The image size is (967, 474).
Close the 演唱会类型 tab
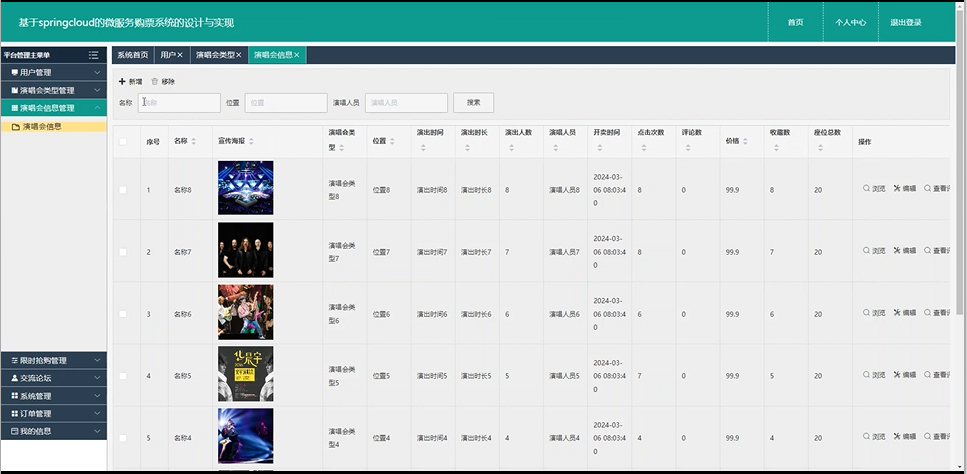coord(239,55)
